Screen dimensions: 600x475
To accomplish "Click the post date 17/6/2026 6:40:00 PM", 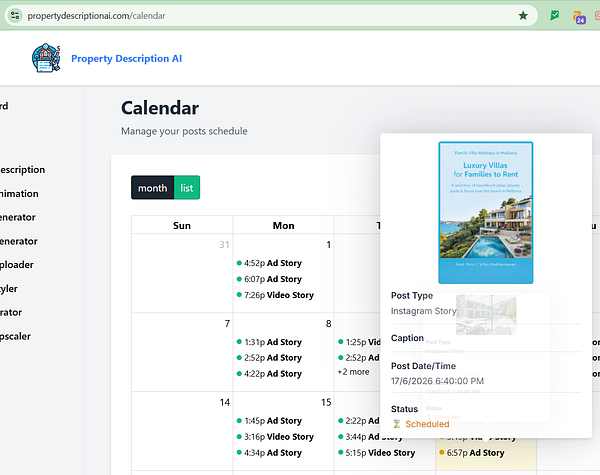I will pyautogui.click(x=437, y=381).
